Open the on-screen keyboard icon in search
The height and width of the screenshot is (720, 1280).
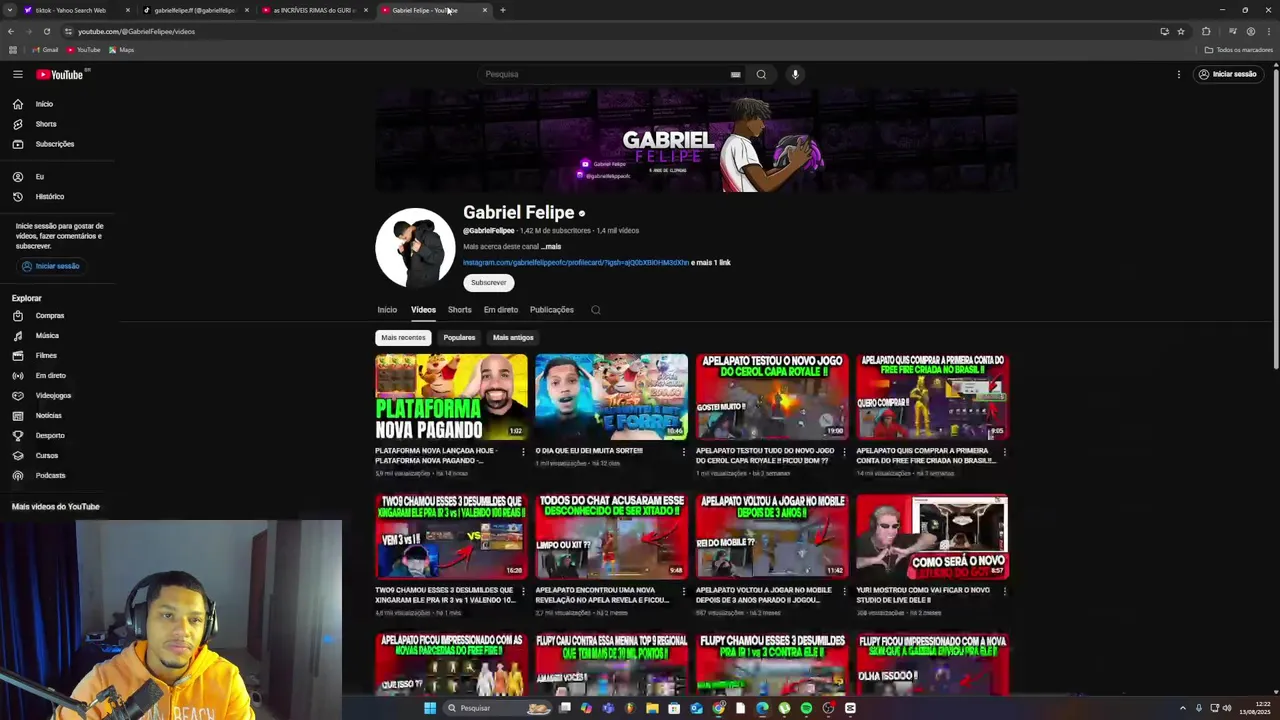735,74
